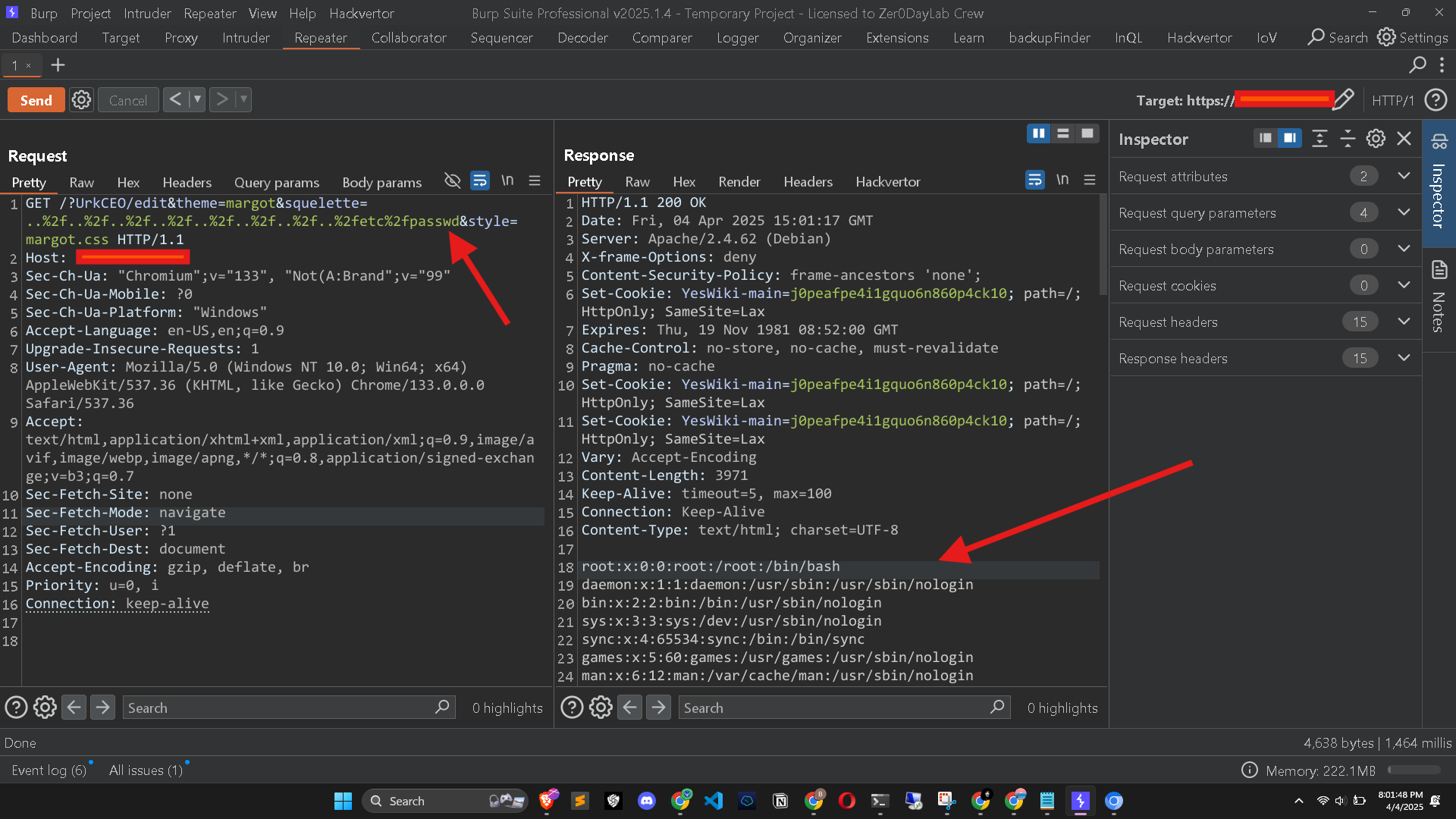Click the Repeater send settings gear icon
Viewport: 1456px width, 819px height.
(81, 100)
